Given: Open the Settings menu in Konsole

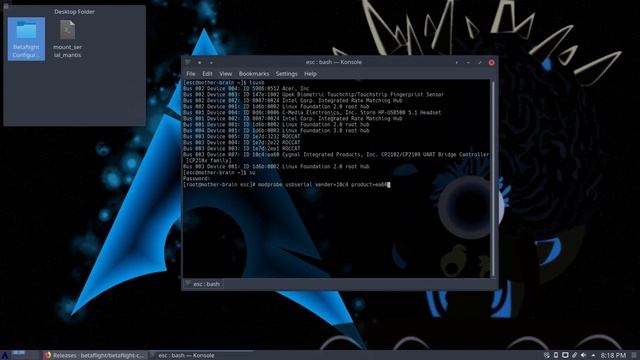Looking at the screenshot, I should point(286,74).
